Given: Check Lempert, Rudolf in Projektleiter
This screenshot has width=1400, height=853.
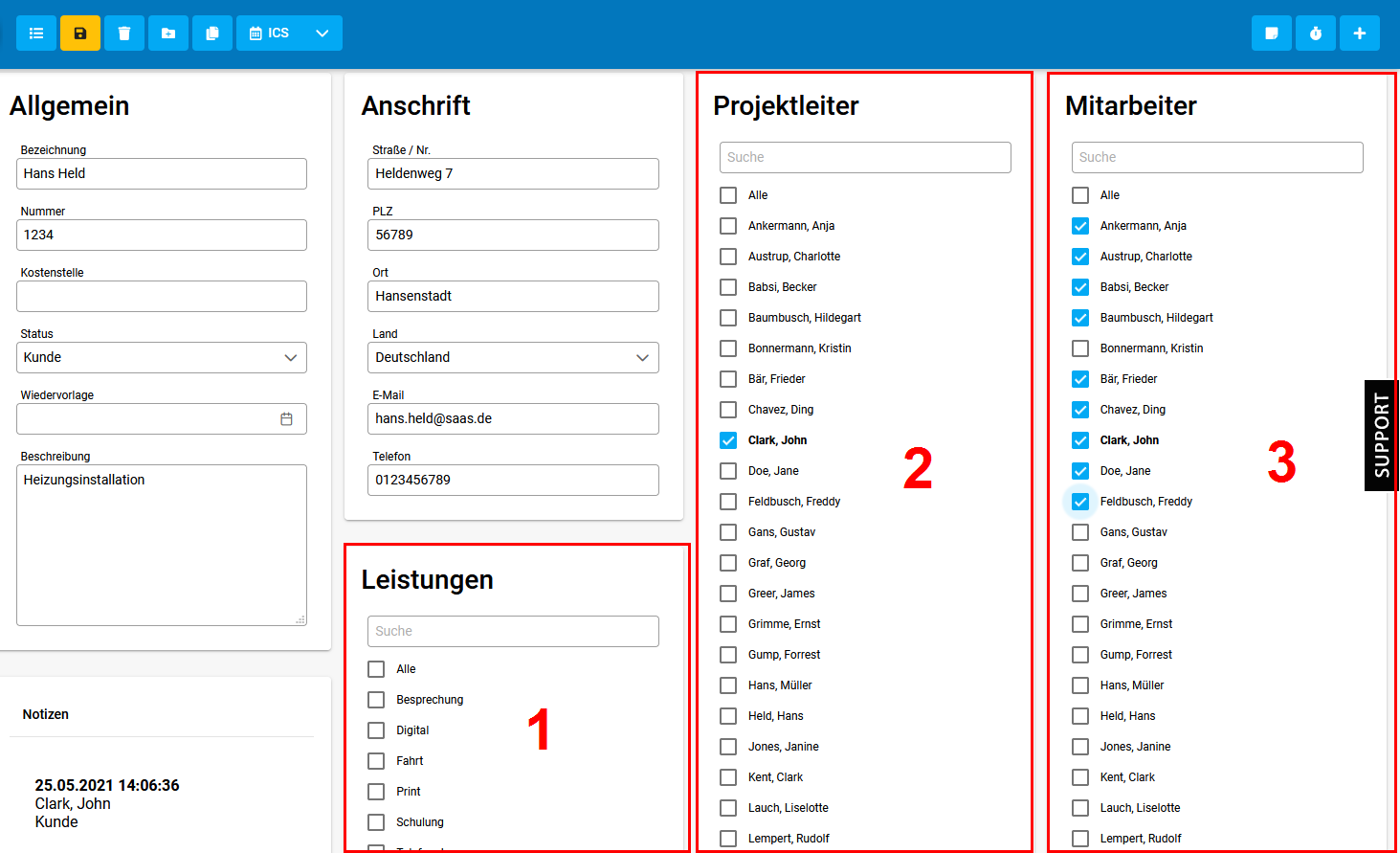Looking at the screenshot, I should 728,839.
